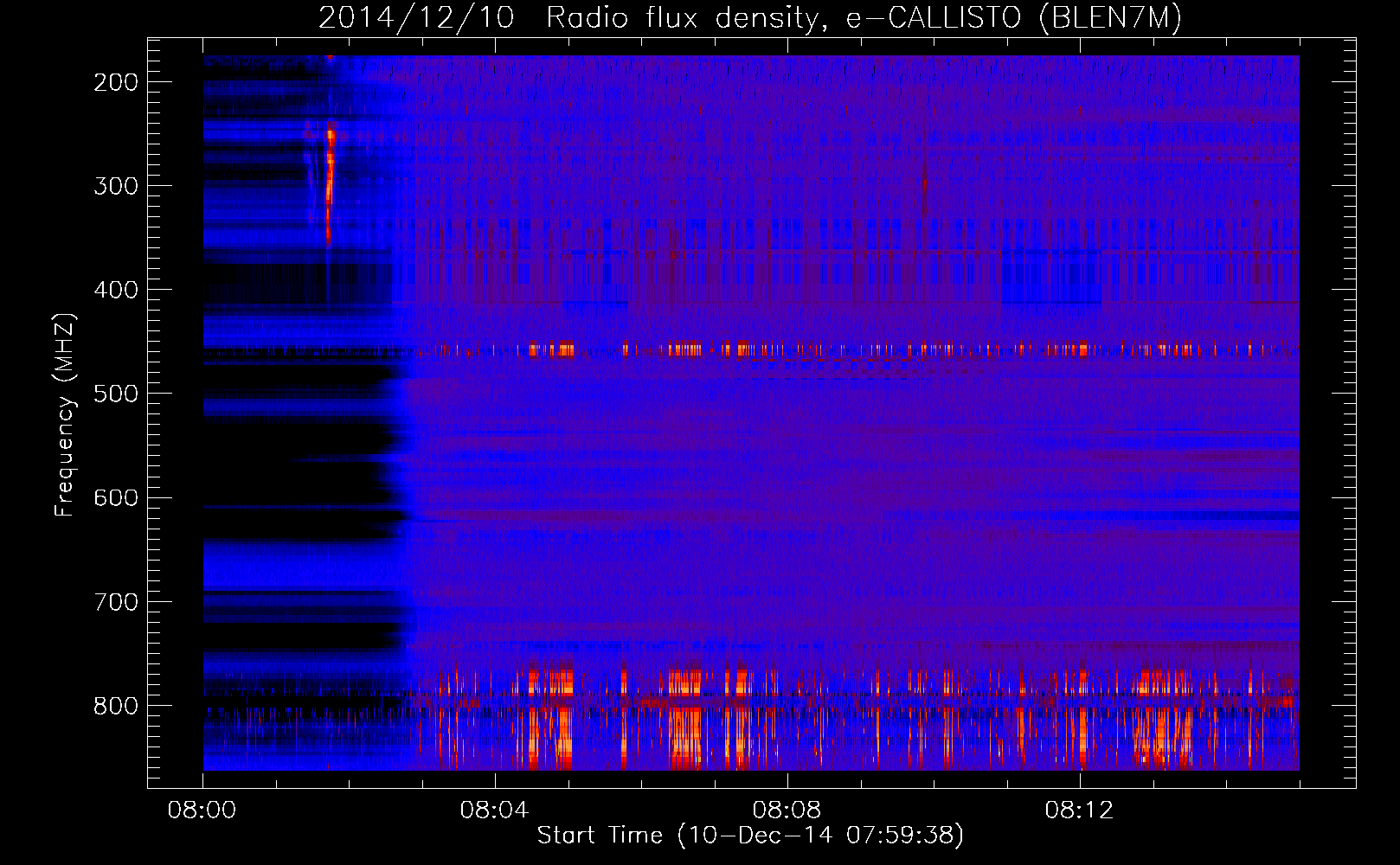The width and height of the screenshot is (1400, 865).
Task: Click the 200 frequency tick label
Action: point(116,82)
